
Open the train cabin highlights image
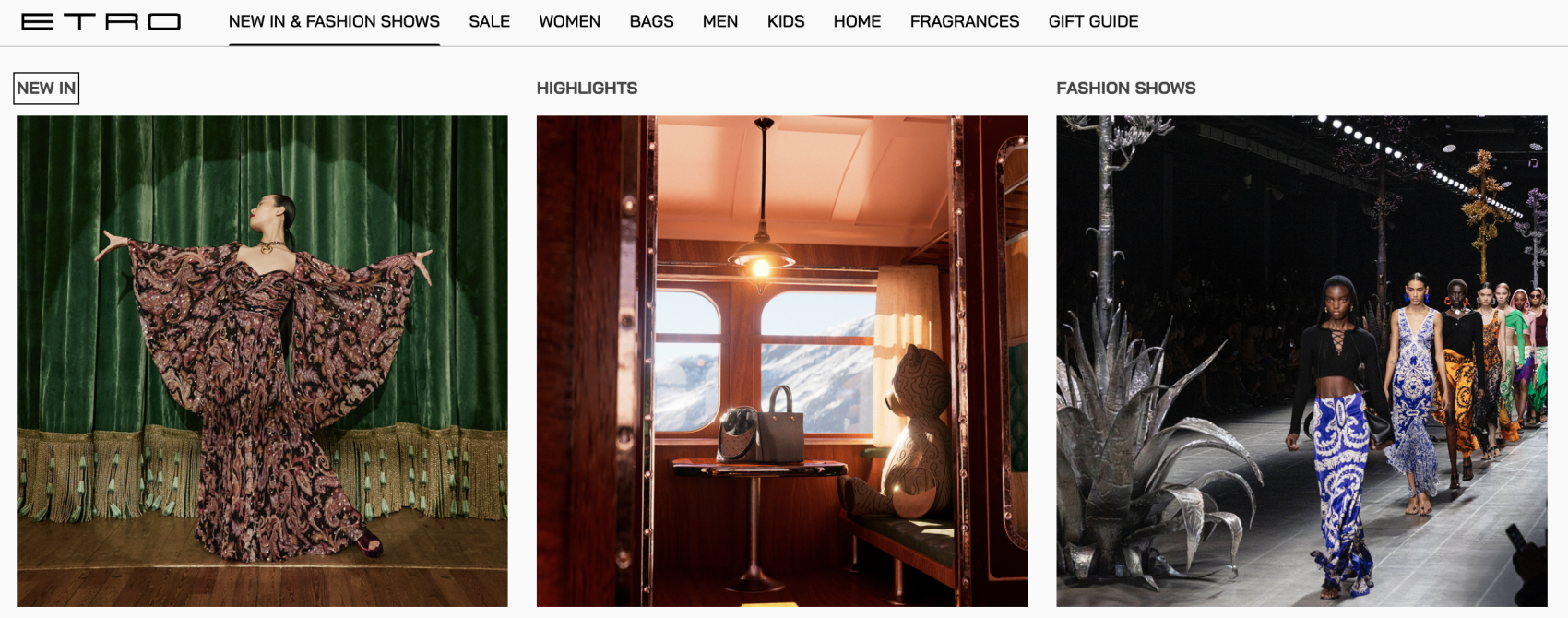tap(782, 361)
